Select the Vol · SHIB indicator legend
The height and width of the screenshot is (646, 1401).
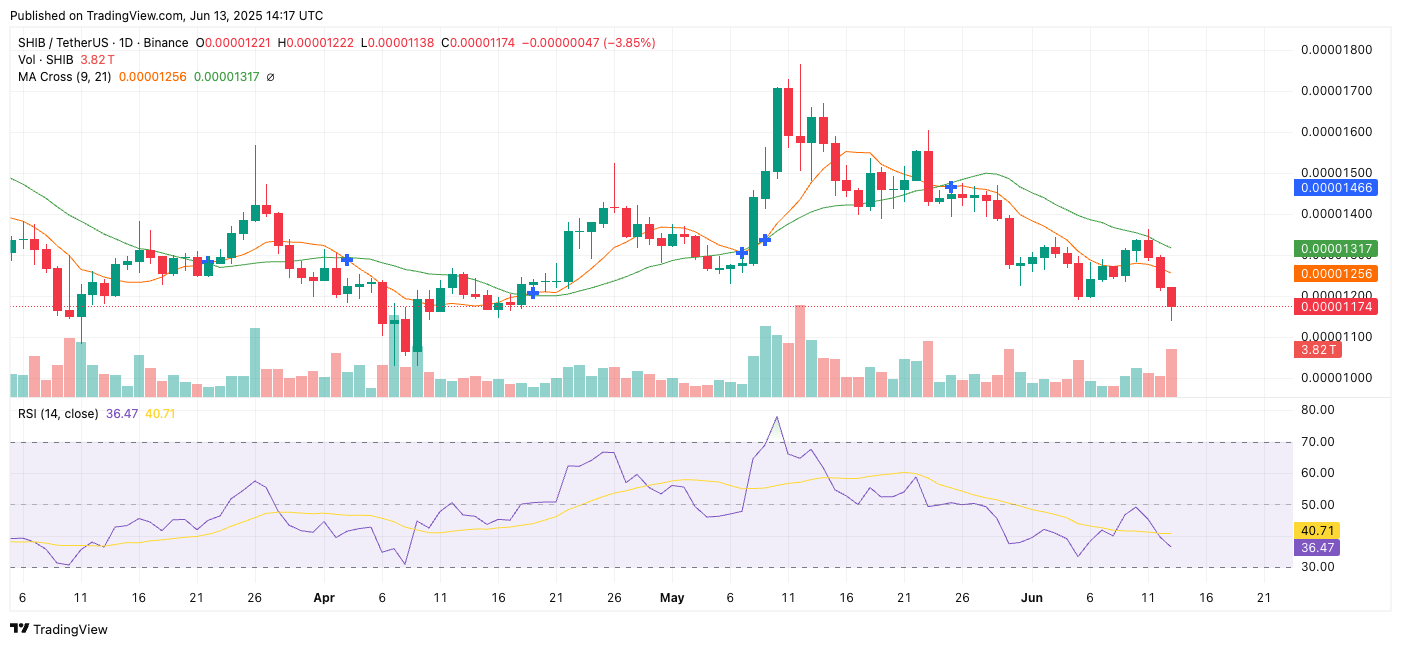click(x=46, y=60)
